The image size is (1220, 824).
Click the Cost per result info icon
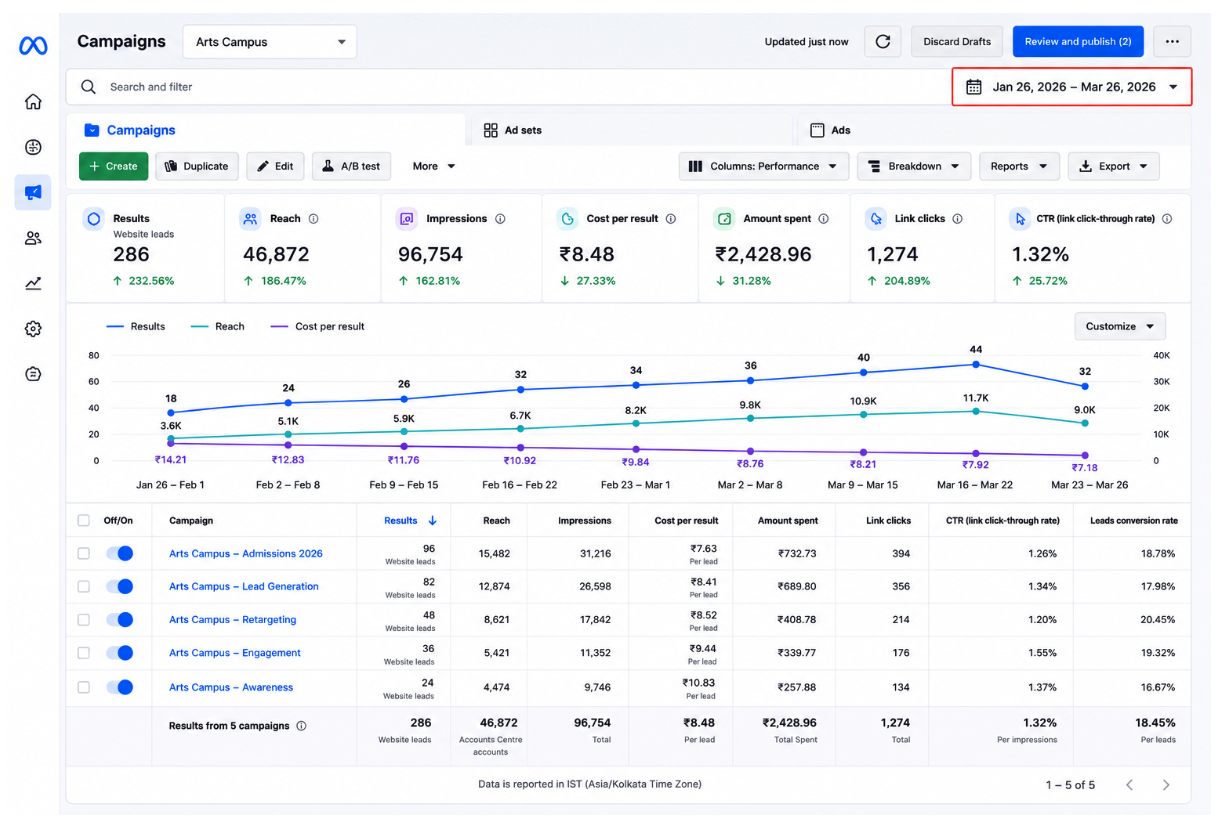coord(671,219)
